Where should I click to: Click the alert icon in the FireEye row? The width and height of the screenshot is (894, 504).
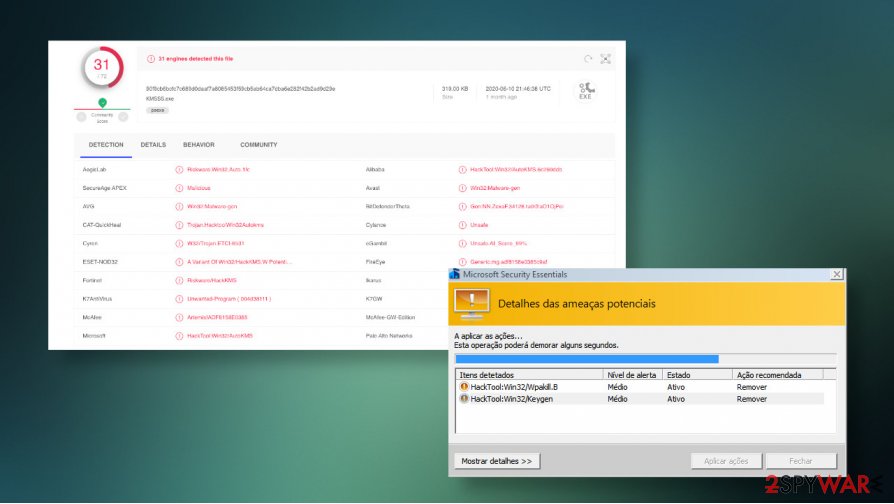pyautogui.click(x=462, y=262)
